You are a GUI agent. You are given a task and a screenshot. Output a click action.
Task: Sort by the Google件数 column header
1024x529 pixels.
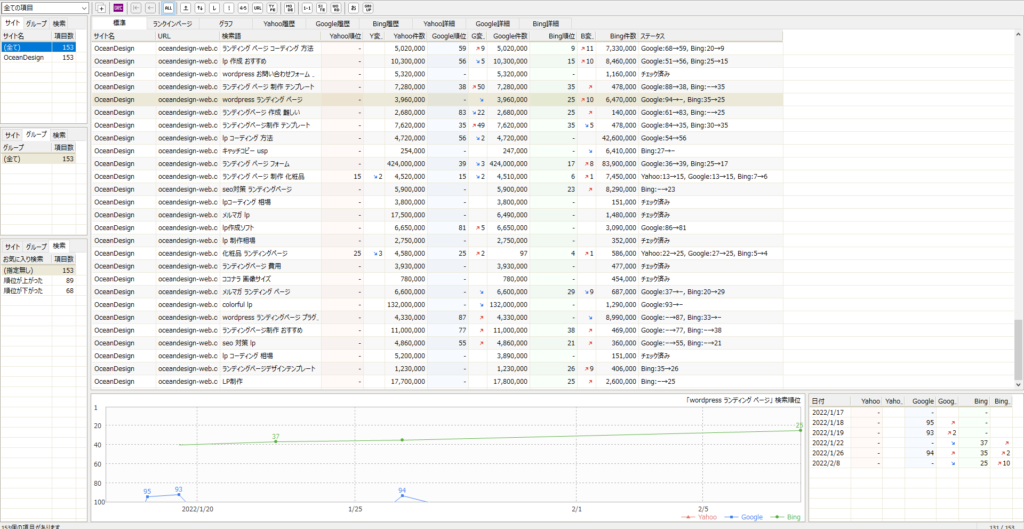[508, 36]
